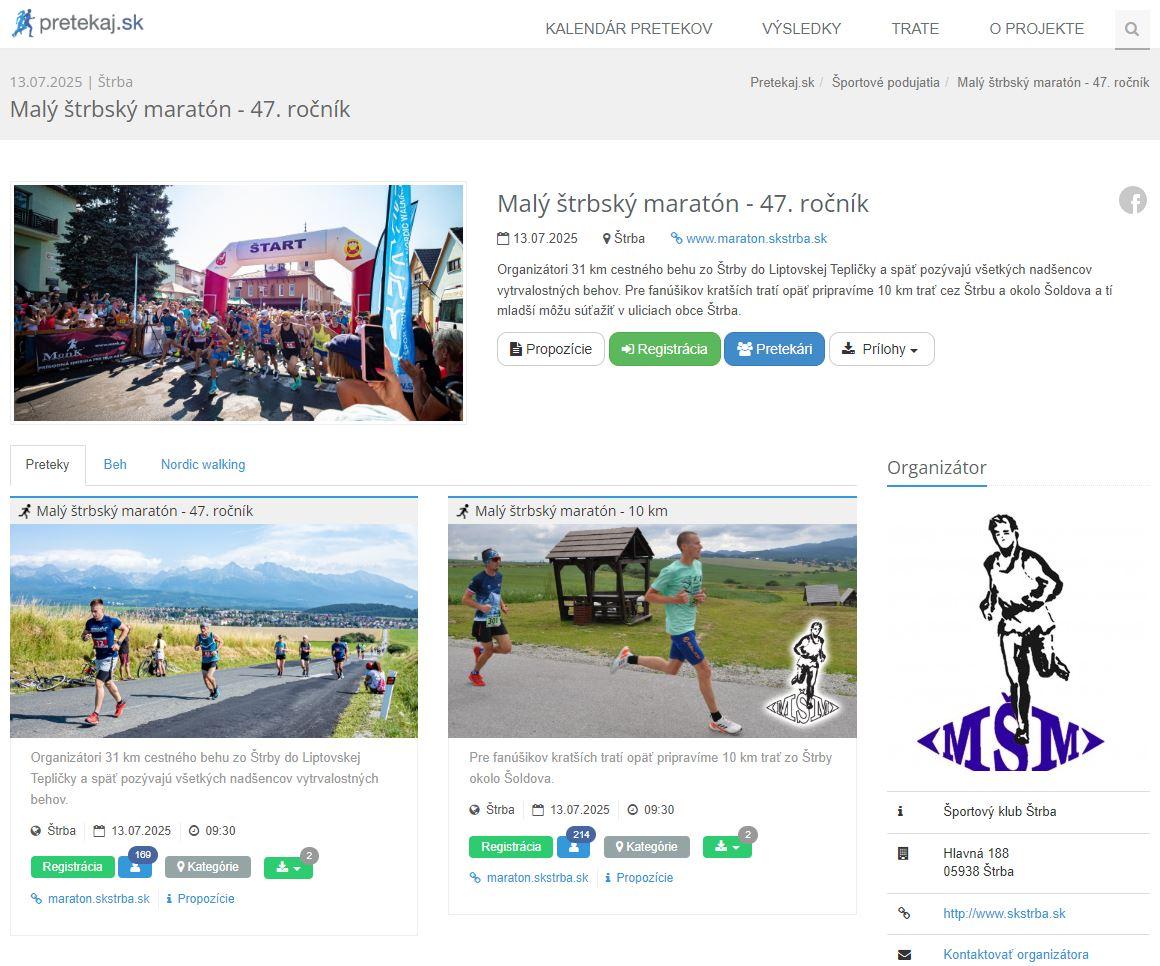The image size is (1160, 966).
Task: Click the link icon beside www.maraton.skstrba.sk
Action: [x=676, y=238]
